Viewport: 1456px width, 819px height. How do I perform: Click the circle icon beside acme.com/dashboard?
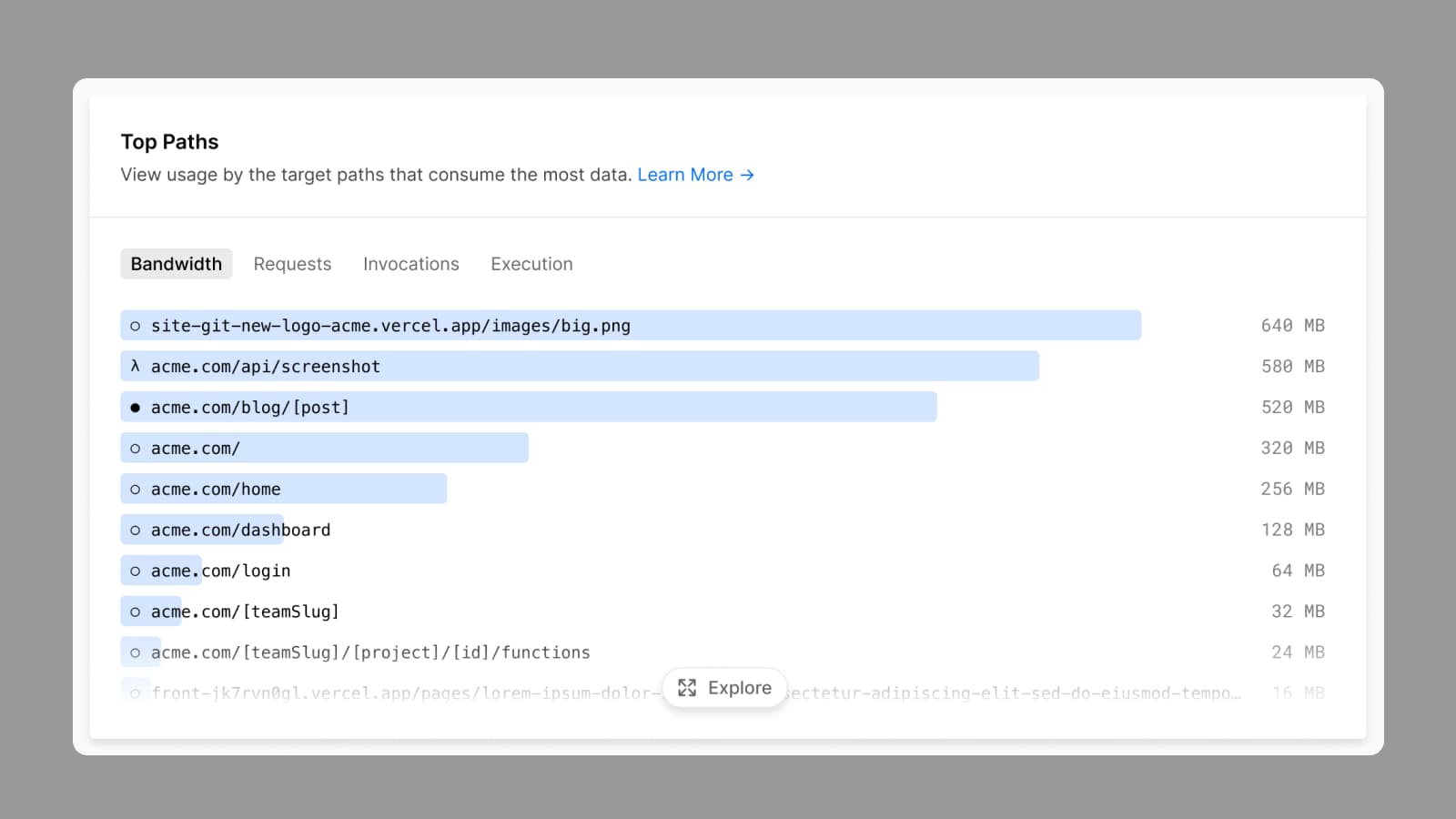tap(135, 531)
